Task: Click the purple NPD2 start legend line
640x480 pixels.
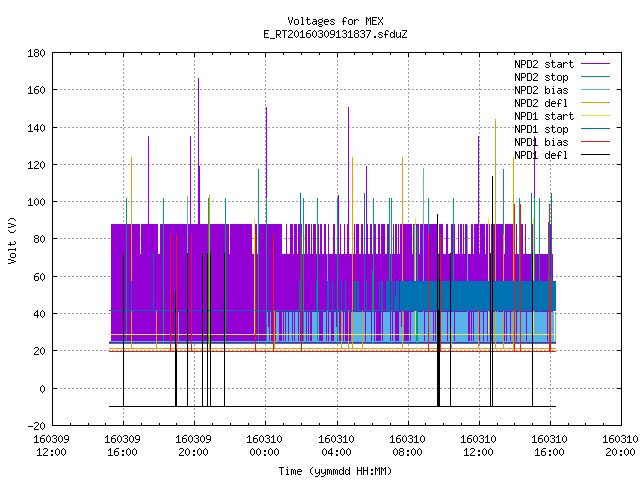Action: (595, 64)
